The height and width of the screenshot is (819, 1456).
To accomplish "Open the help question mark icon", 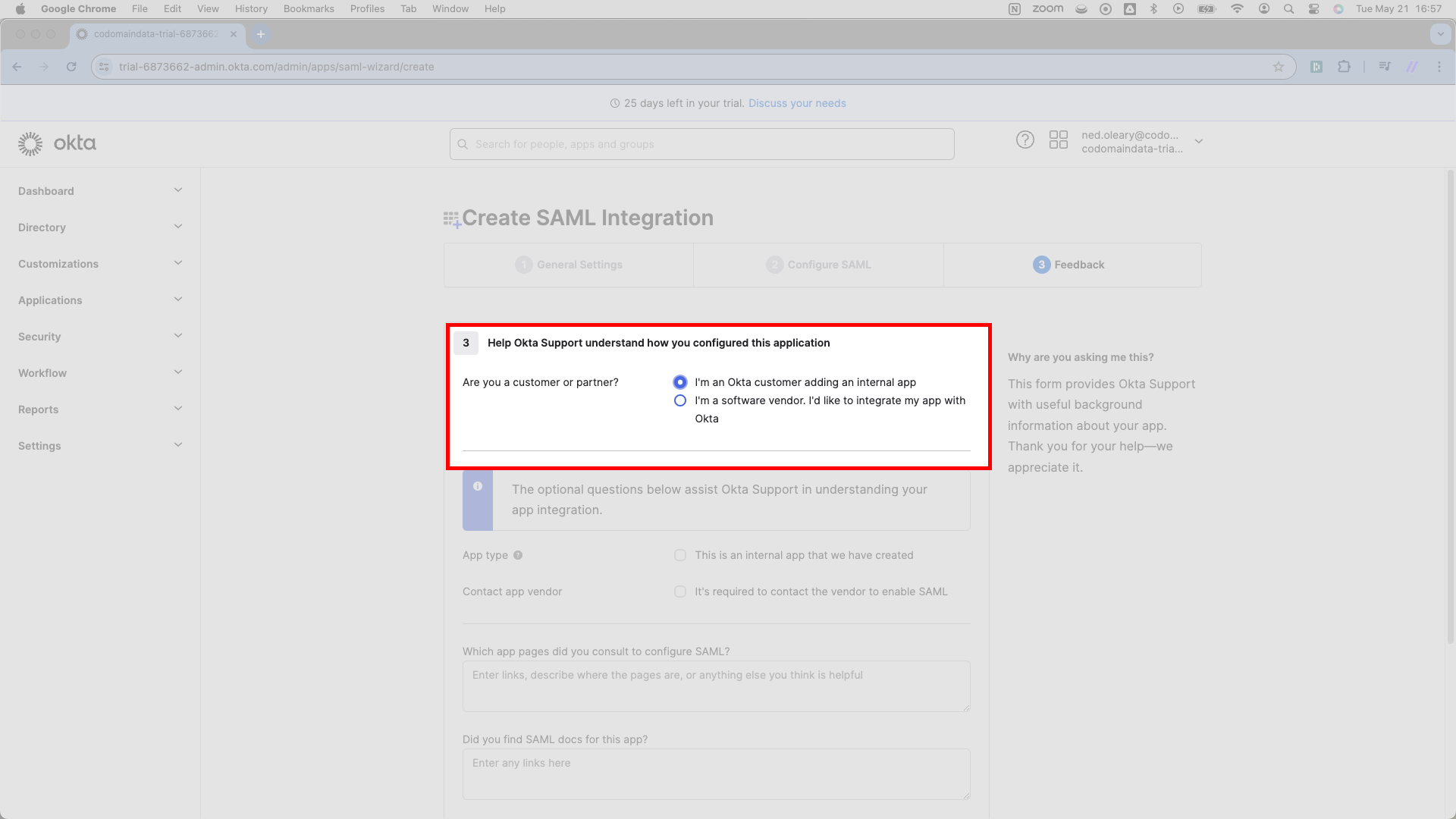I will coord(1025,140).
